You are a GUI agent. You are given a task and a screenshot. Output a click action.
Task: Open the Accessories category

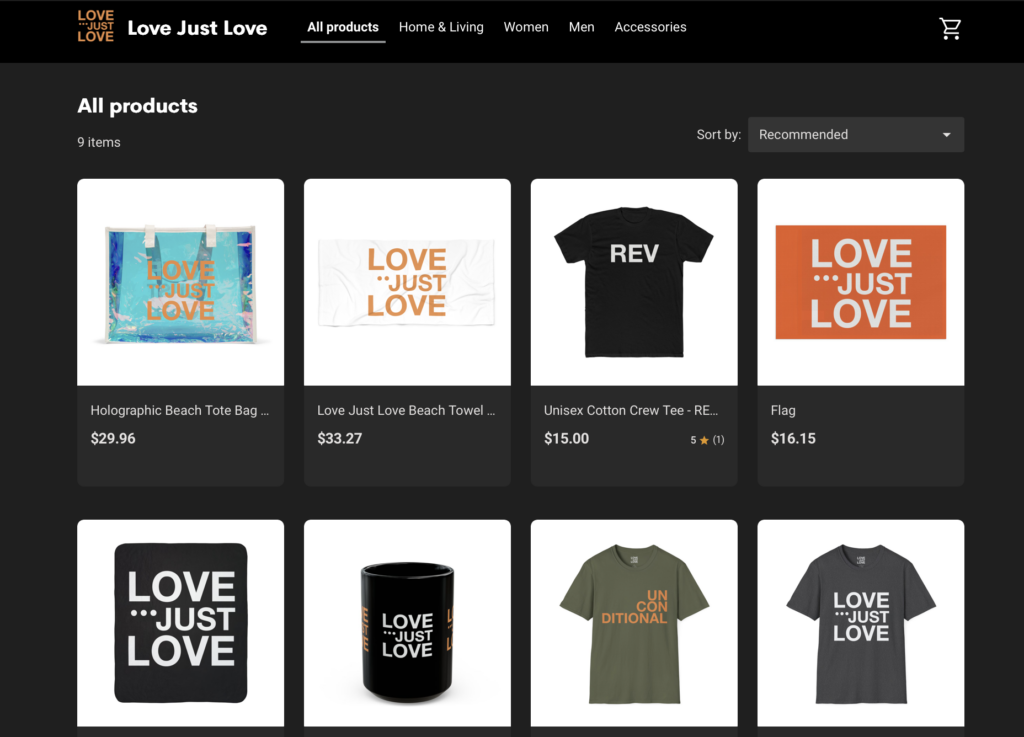[650, 27]
